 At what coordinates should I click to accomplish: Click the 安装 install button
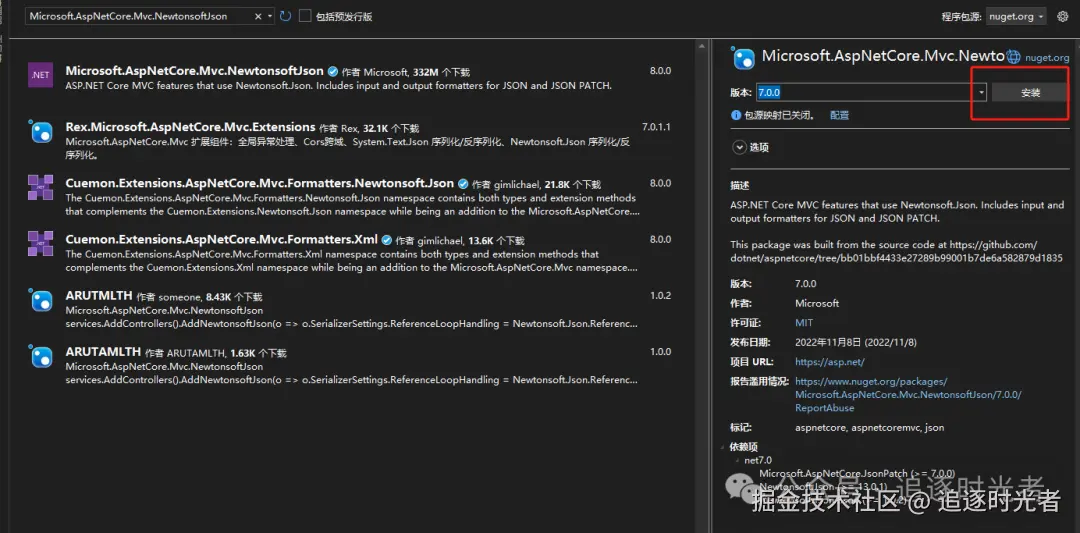tap(1030, 92)
